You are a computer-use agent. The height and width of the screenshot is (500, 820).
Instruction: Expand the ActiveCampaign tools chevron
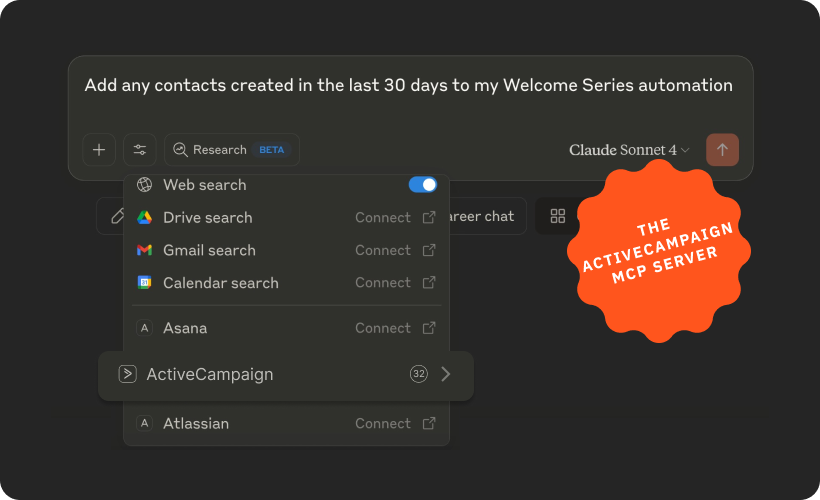pyautogui.click(x=446, y=375)
